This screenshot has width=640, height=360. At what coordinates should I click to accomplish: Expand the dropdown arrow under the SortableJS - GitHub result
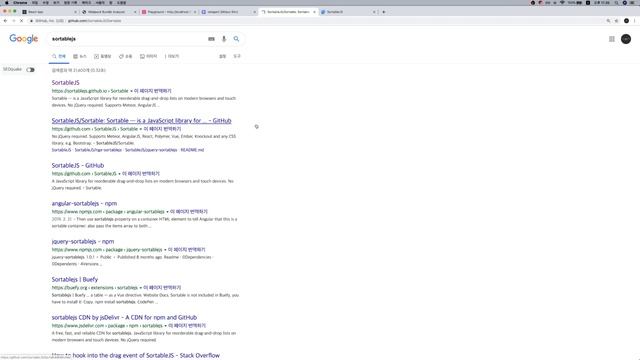click(119, 174)
